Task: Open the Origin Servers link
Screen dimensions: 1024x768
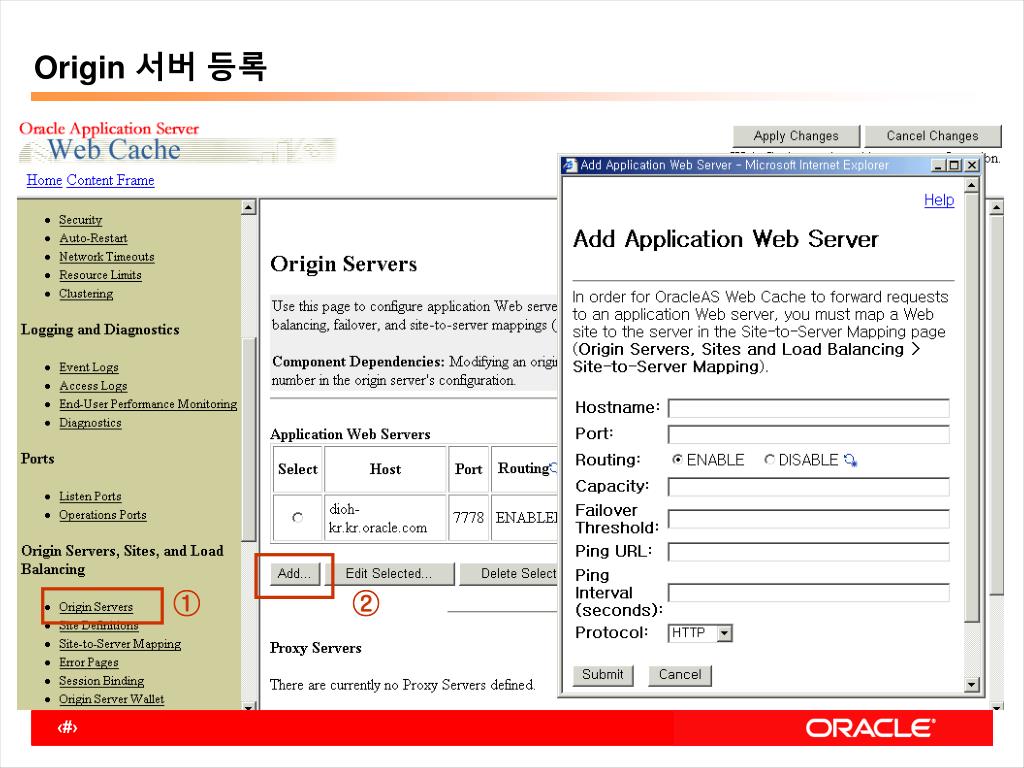Action: click(x=95, y=607)
